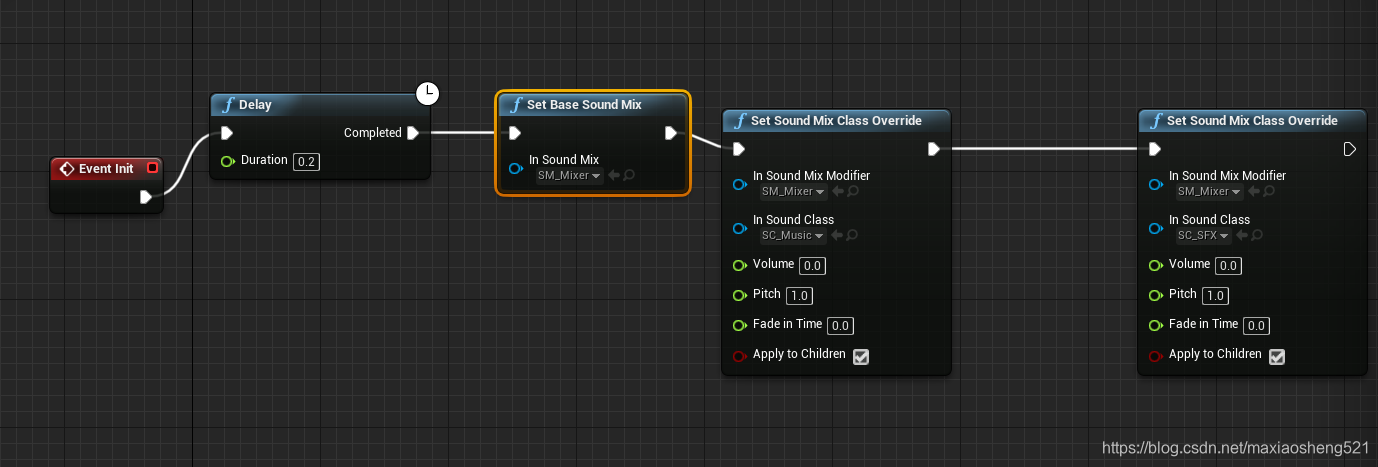Click Pitch value field on SC_Music node
Screen dimensions: 1378x467
[x=800, y=296]
